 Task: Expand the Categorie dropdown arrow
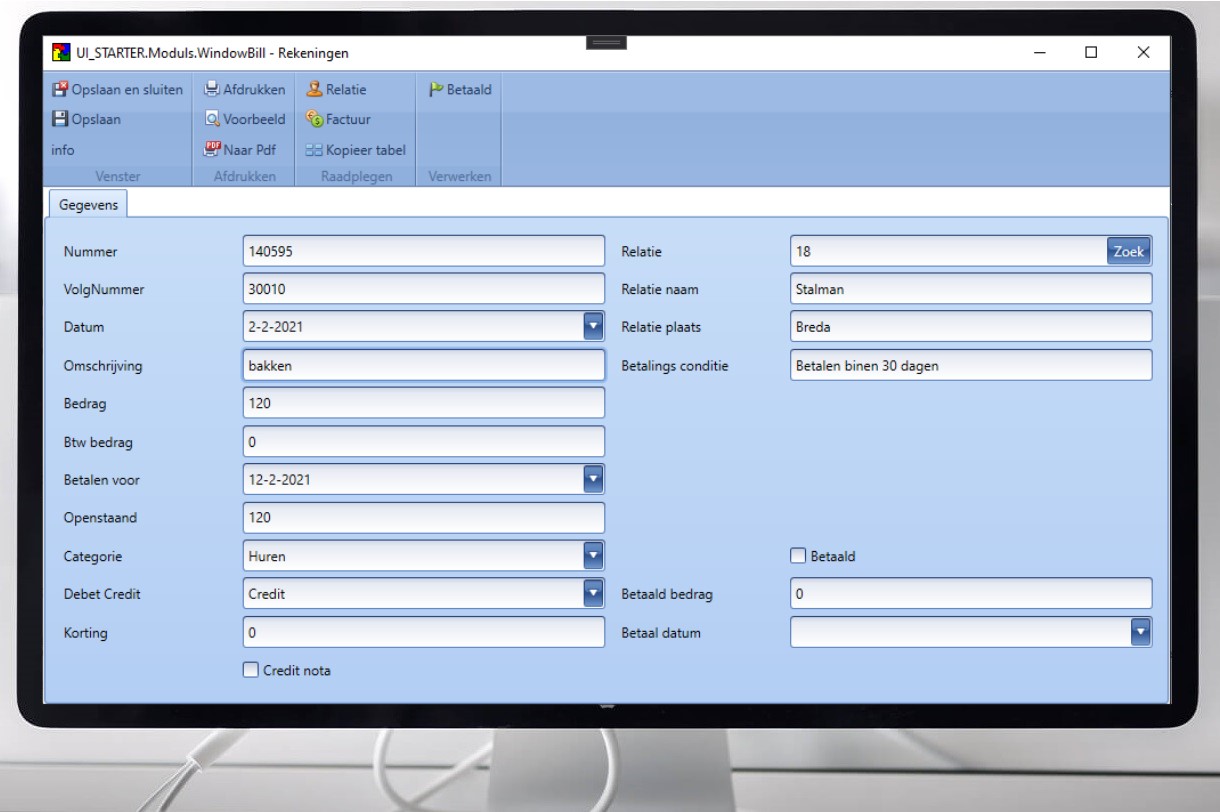tap(594, 556)
